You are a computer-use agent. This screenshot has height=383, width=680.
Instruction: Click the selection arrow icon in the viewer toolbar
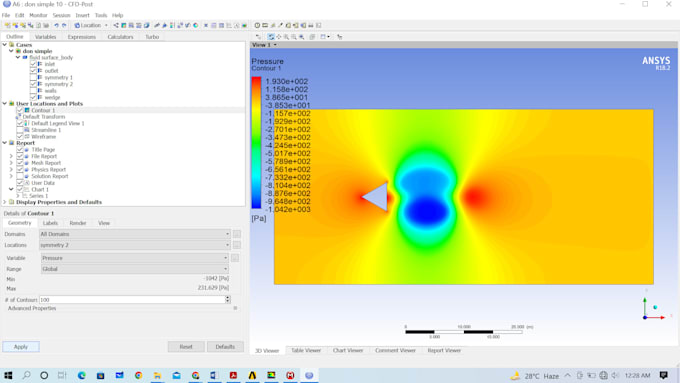click(x=258, y=37)
